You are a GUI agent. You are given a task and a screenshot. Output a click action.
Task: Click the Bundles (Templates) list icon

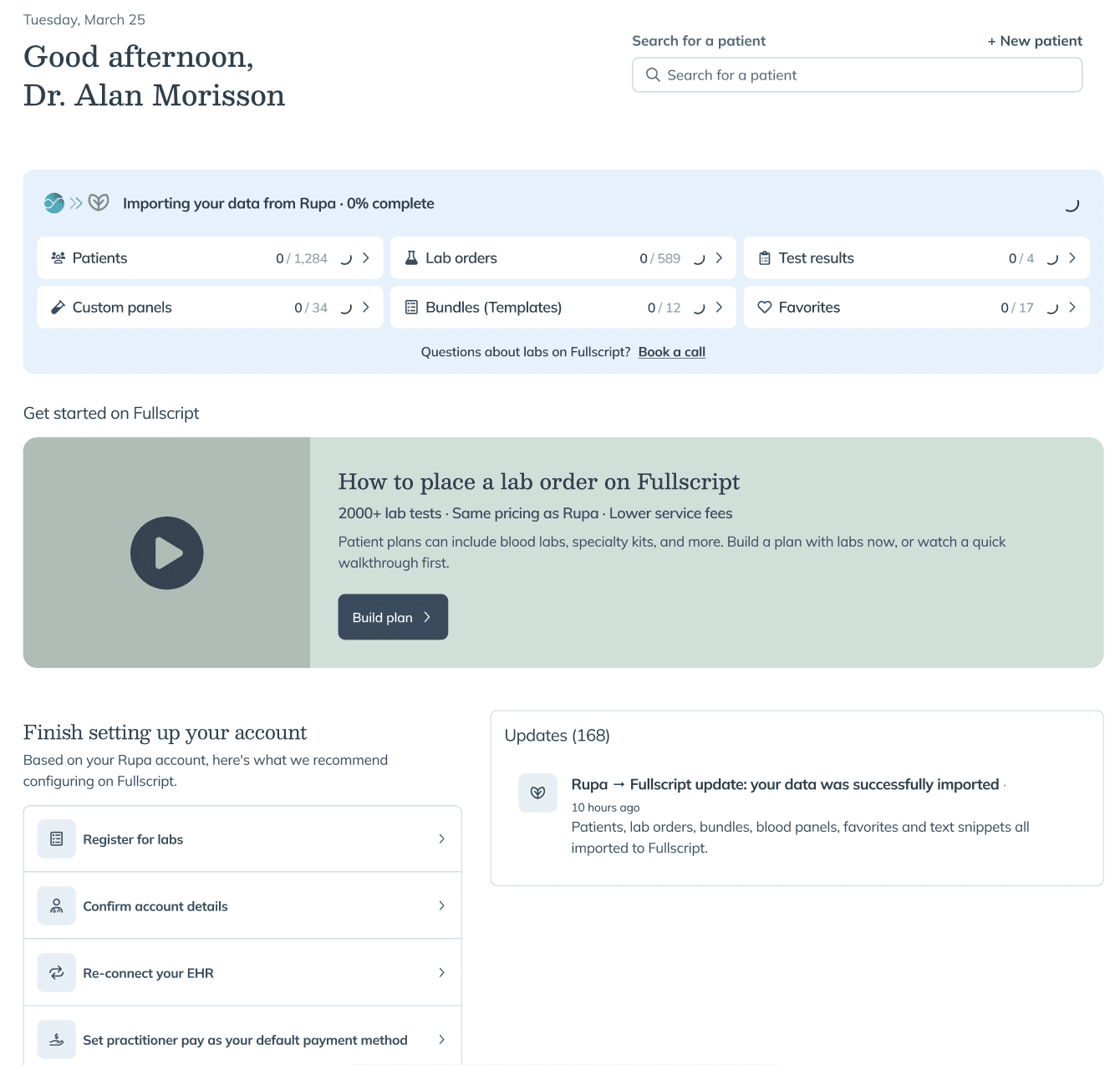point(411,308)
